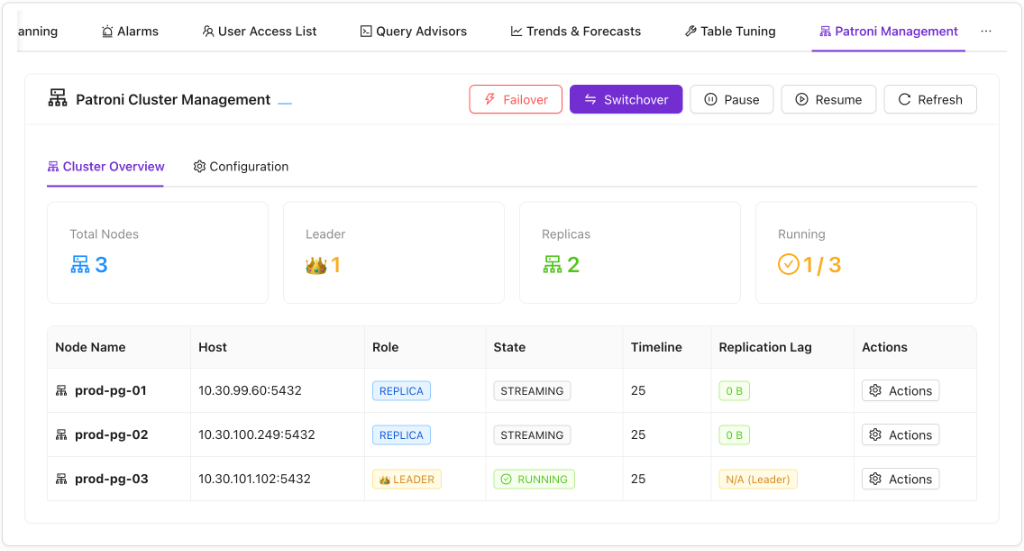1024x551 pixels.
Task: Pause the Patroni cluster
Action: (731, 99)
